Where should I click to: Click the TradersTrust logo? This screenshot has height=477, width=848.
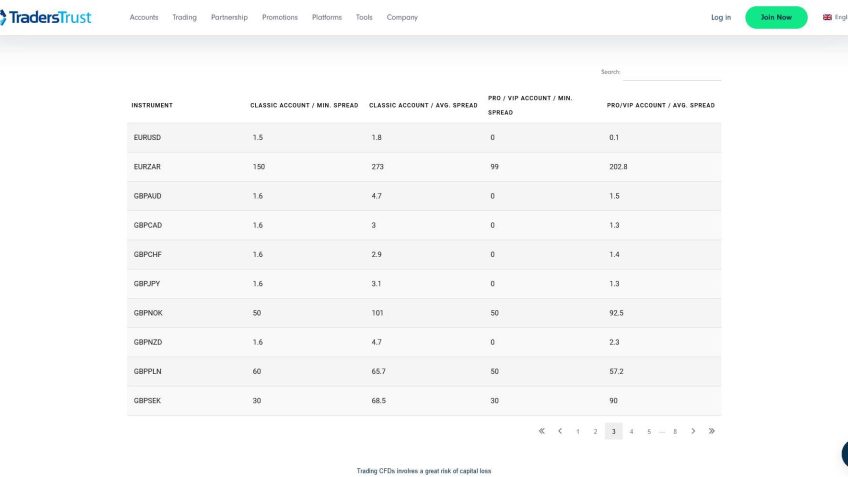[x=46, y=17]
